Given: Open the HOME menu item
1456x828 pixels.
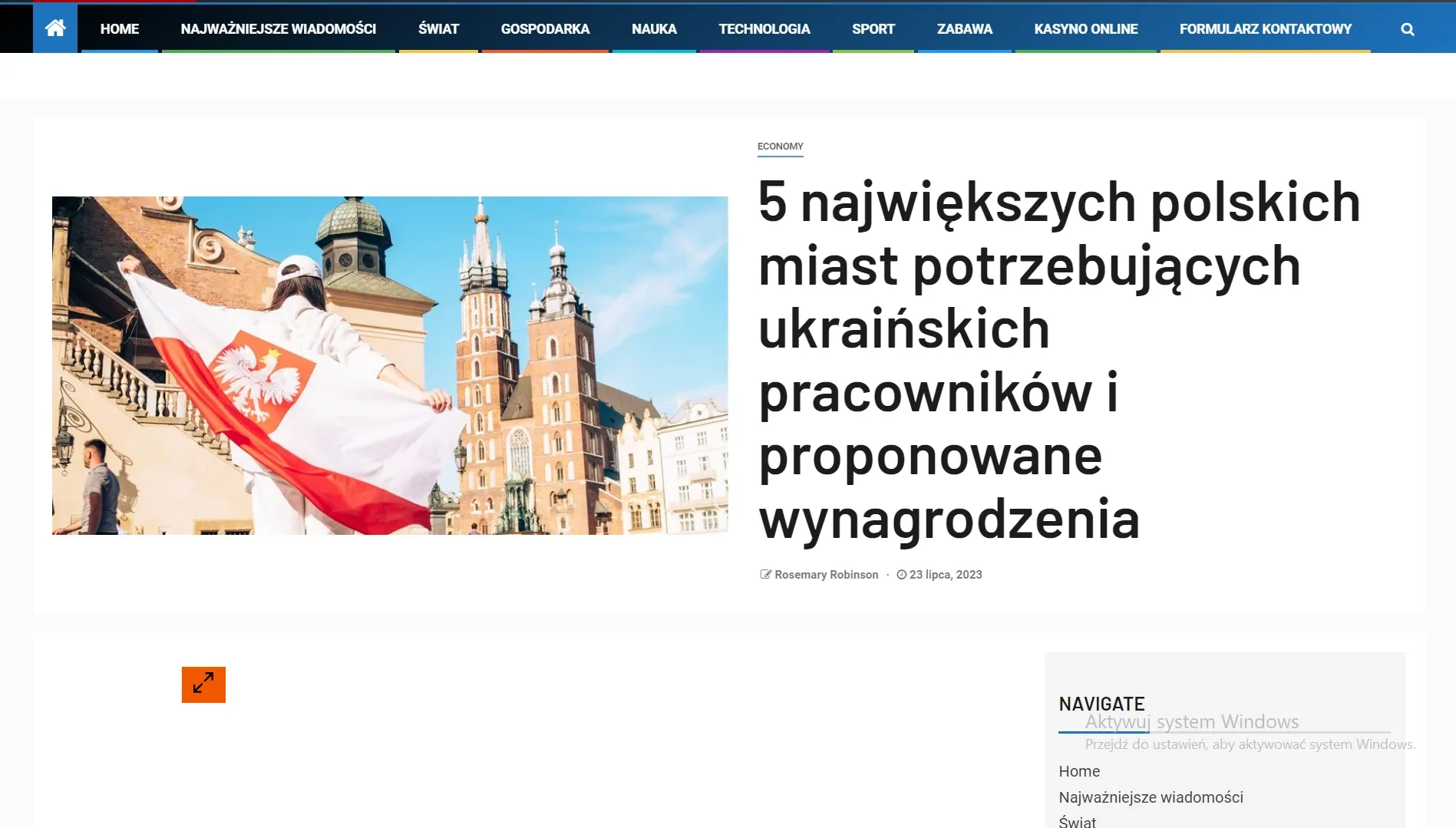Looking at the screenshot, I should 120,29.
